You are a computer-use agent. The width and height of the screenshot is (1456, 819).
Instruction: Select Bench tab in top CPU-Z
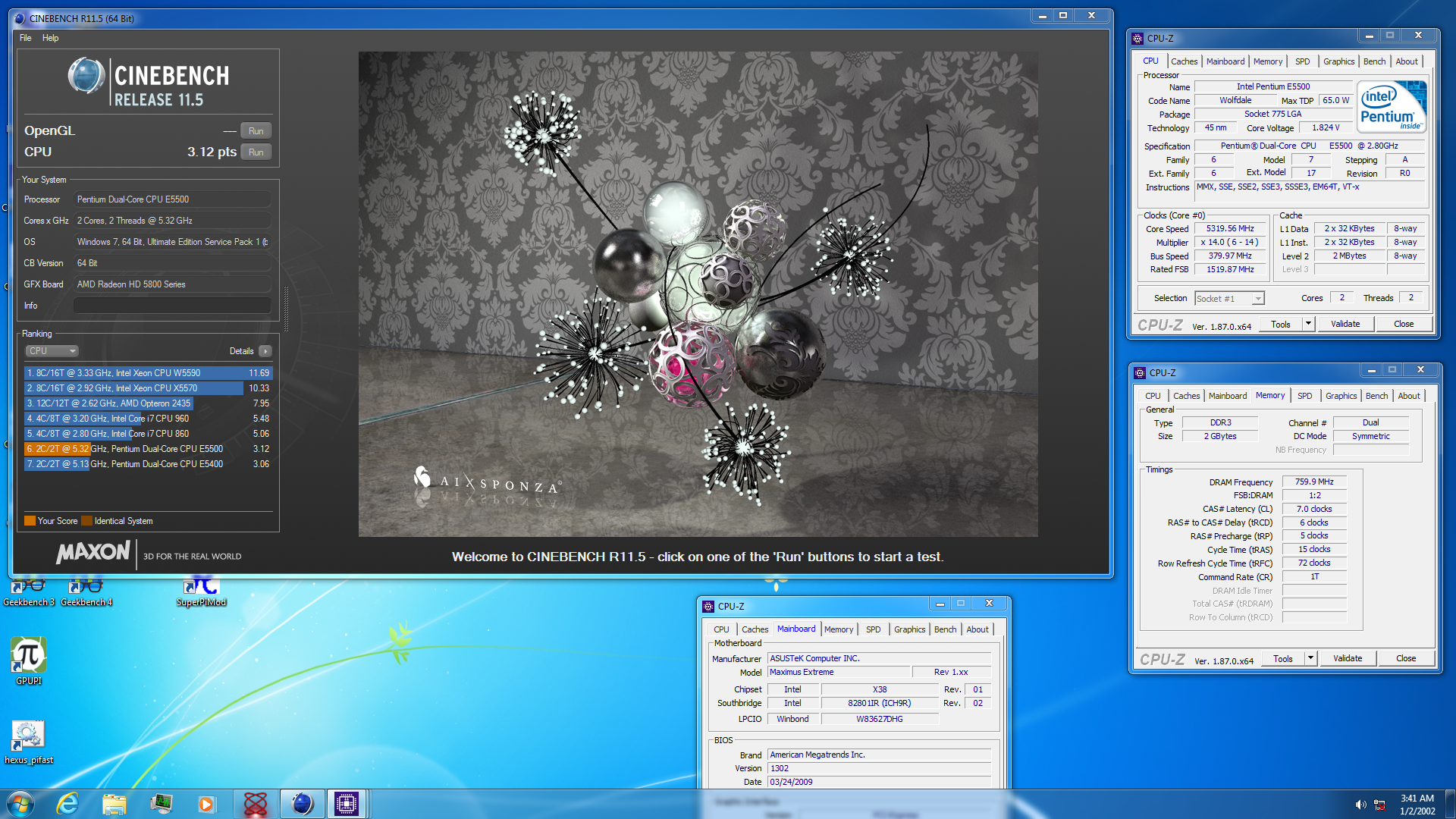[x=1374, y=61]
